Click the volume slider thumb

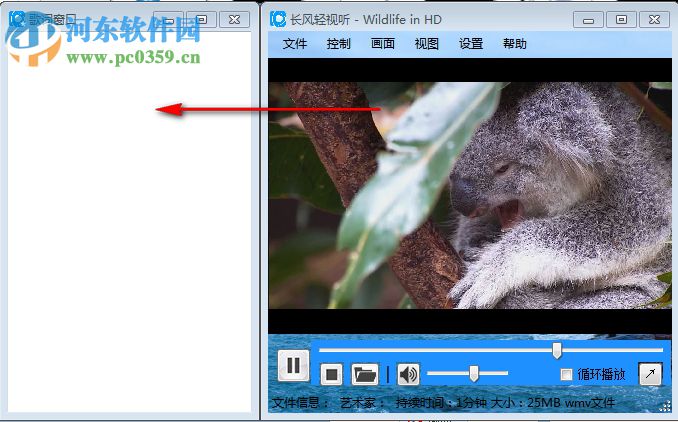point(474,373)
